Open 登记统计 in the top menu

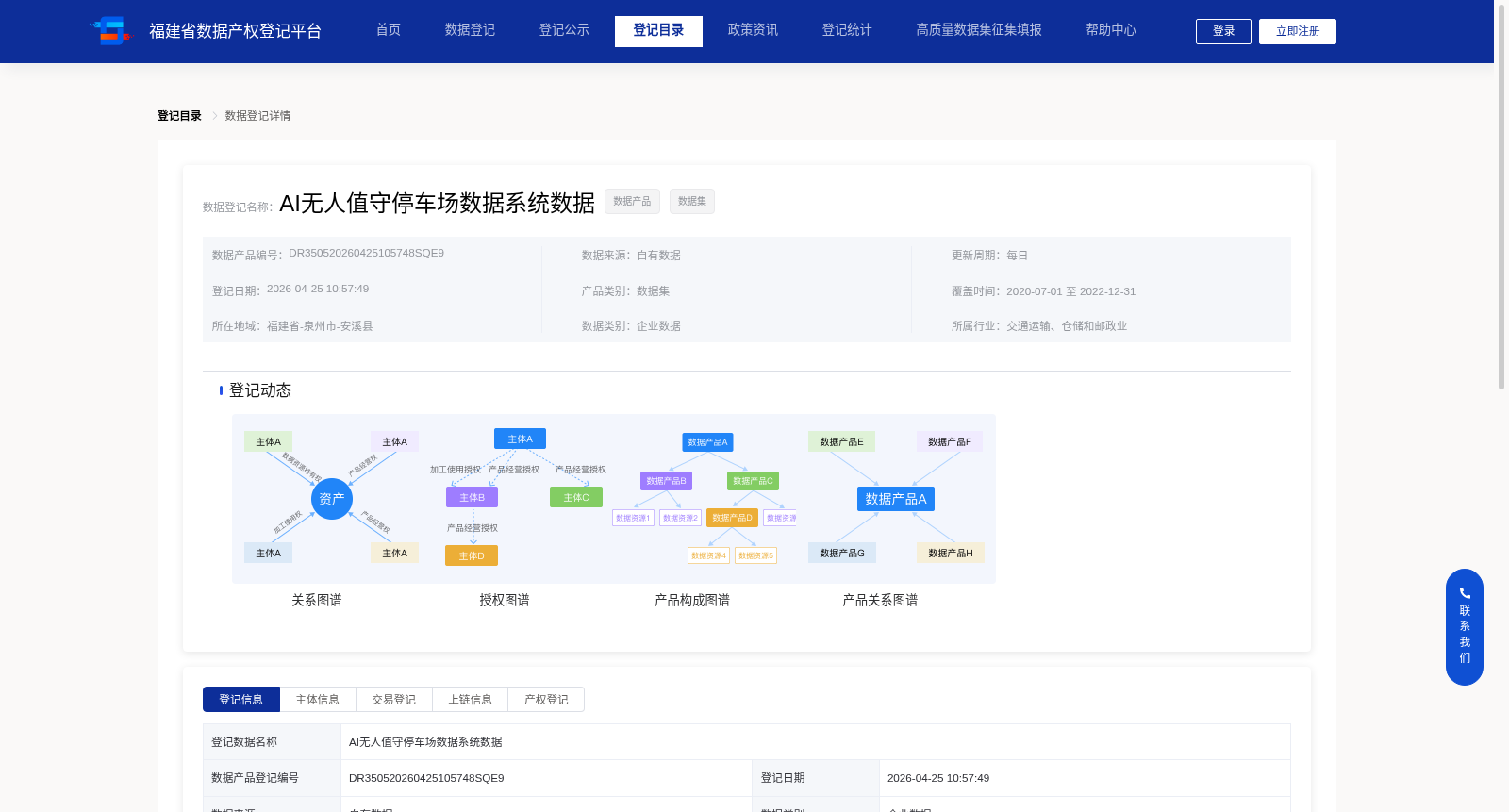pyautogui.click(x=847, y=30)
